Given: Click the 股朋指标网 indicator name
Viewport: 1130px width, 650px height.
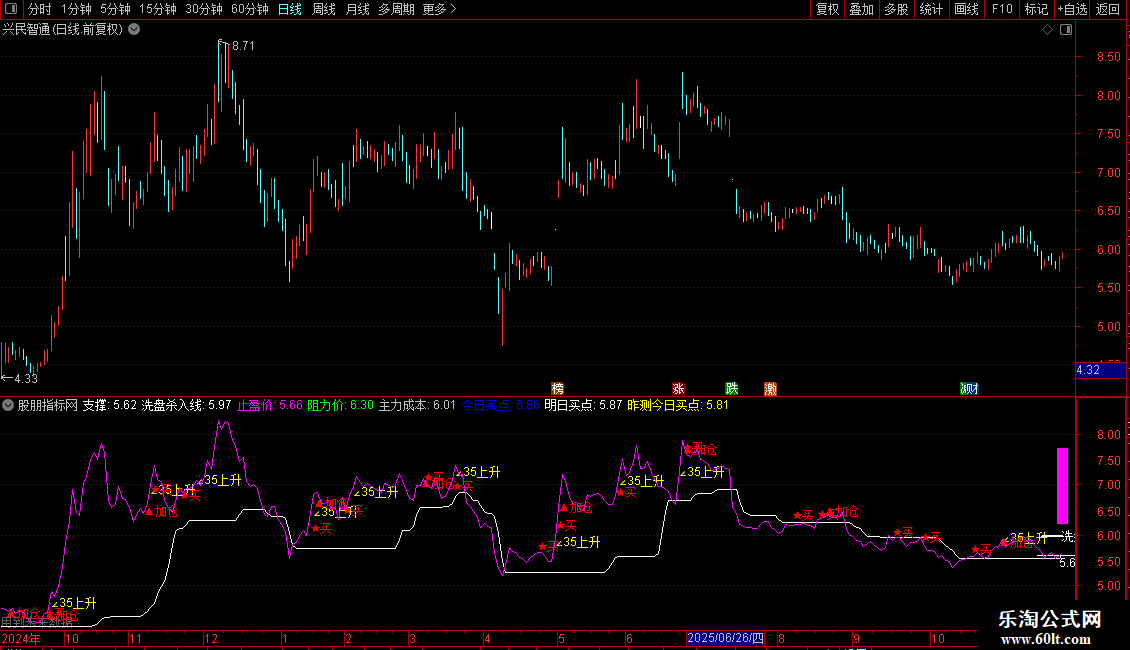Looking at the screenshot, I should click(x=48, y=405).
